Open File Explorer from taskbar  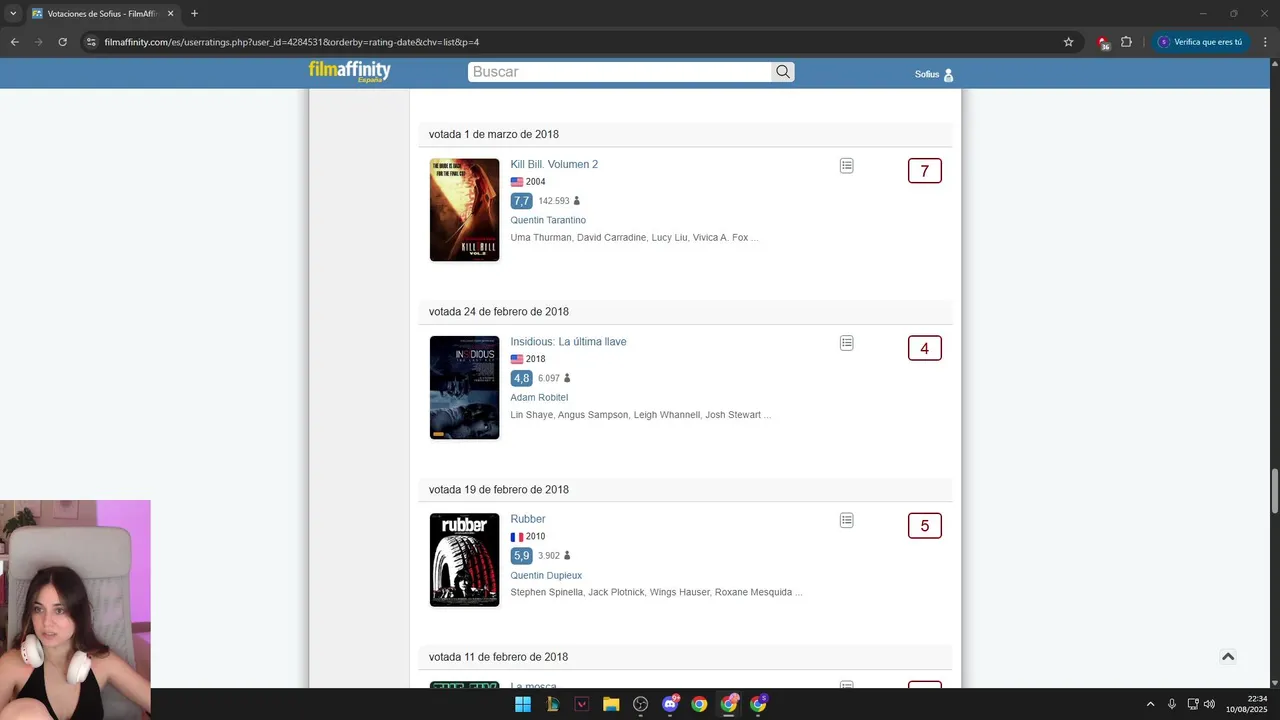coord(611,704)
